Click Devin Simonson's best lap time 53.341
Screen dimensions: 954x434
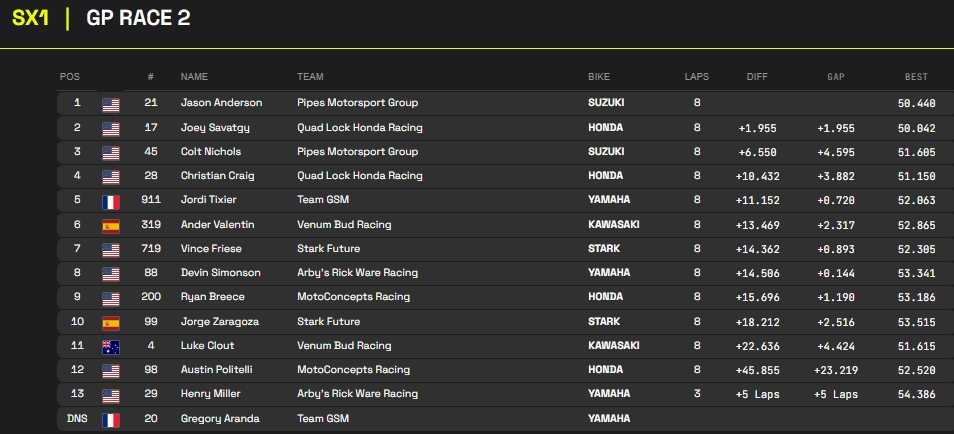(918, 273)
